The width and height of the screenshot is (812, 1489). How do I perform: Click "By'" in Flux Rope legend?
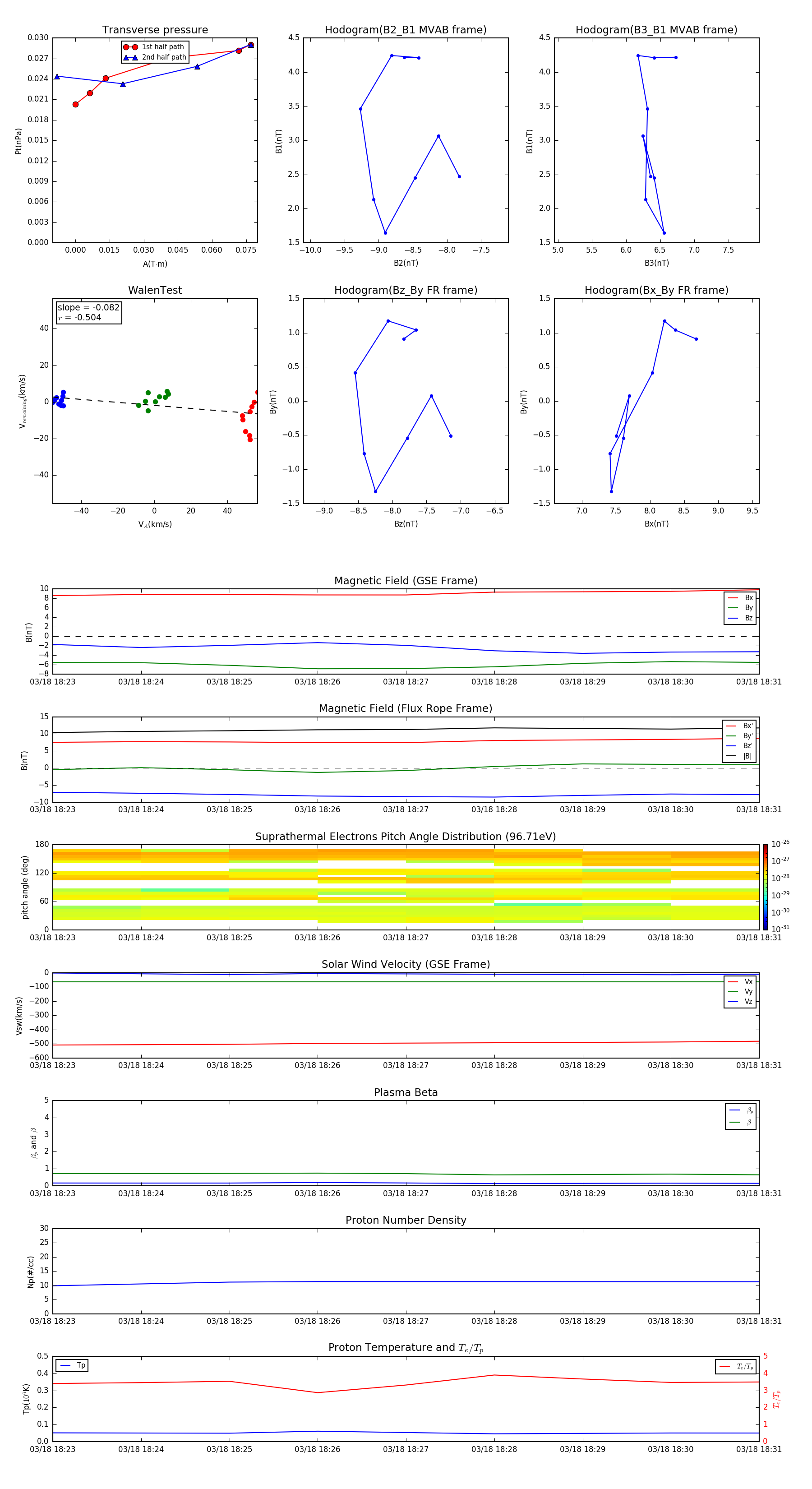click(739, 736)
